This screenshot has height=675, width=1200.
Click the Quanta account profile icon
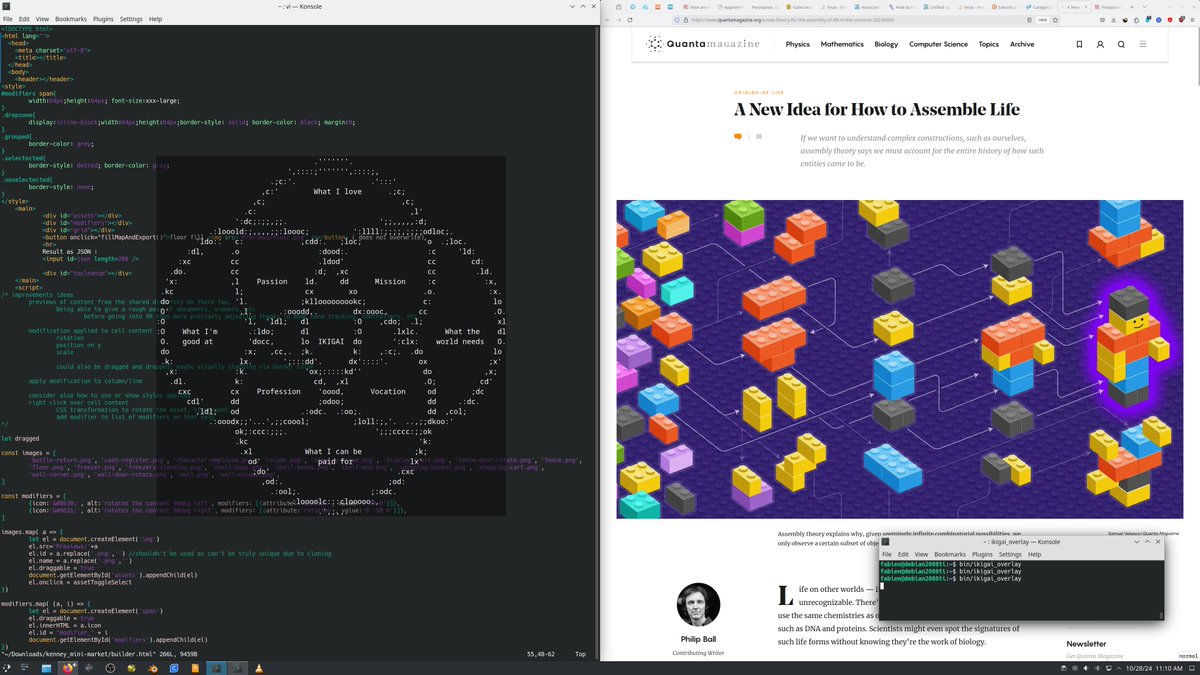[x=1100, y=44]
